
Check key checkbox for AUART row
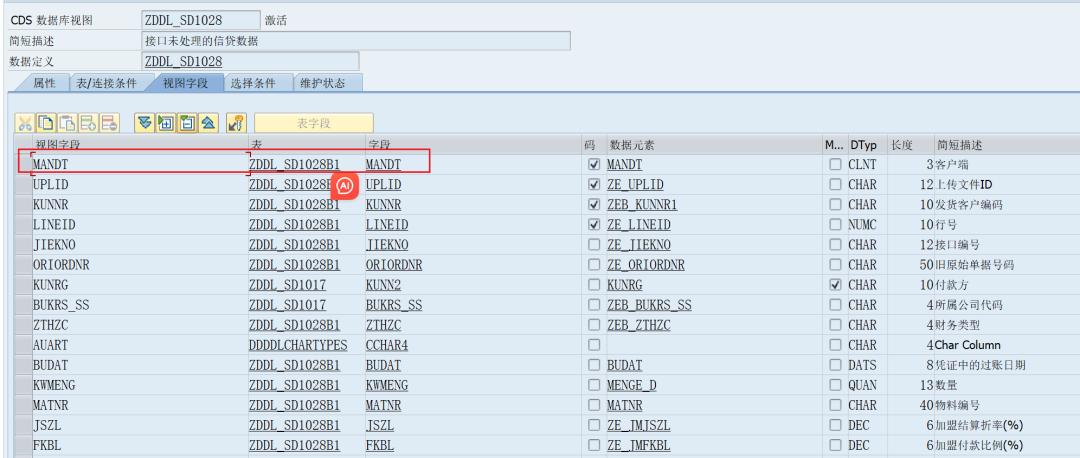(594, 345)
